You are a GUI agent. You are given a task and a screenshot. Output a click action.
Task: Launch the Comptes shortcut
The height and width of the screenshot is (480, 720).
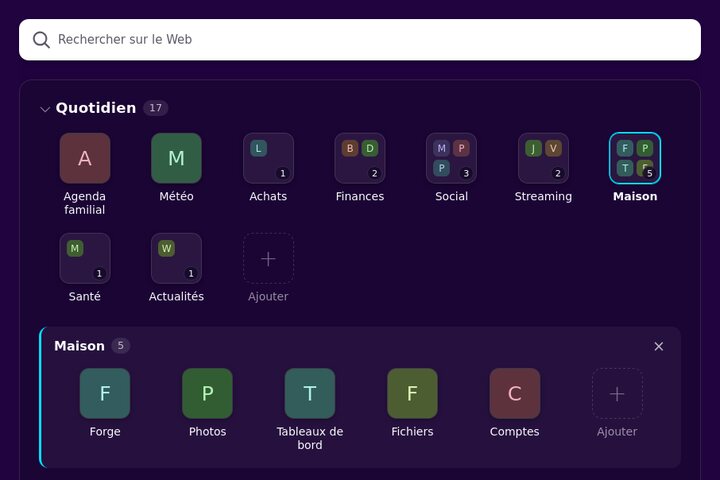pos(514,393)
